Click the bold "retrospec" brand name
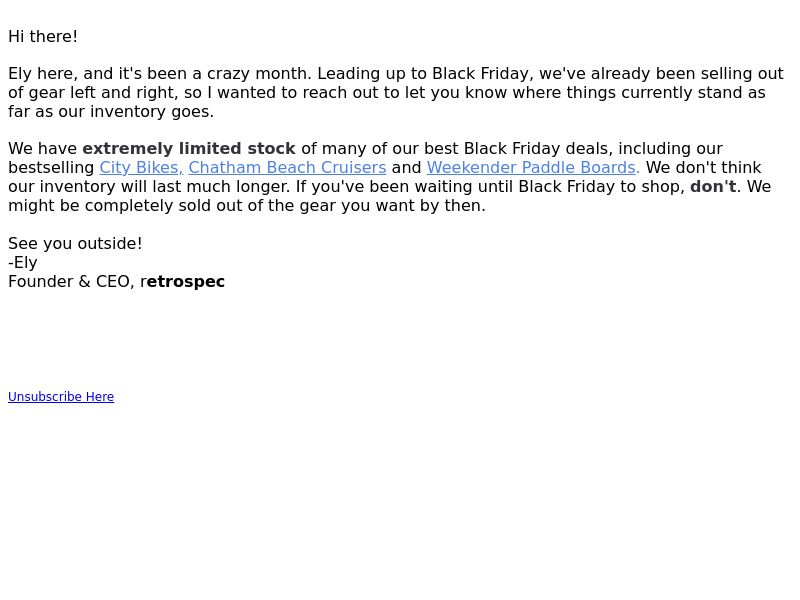 coord(183,281)
